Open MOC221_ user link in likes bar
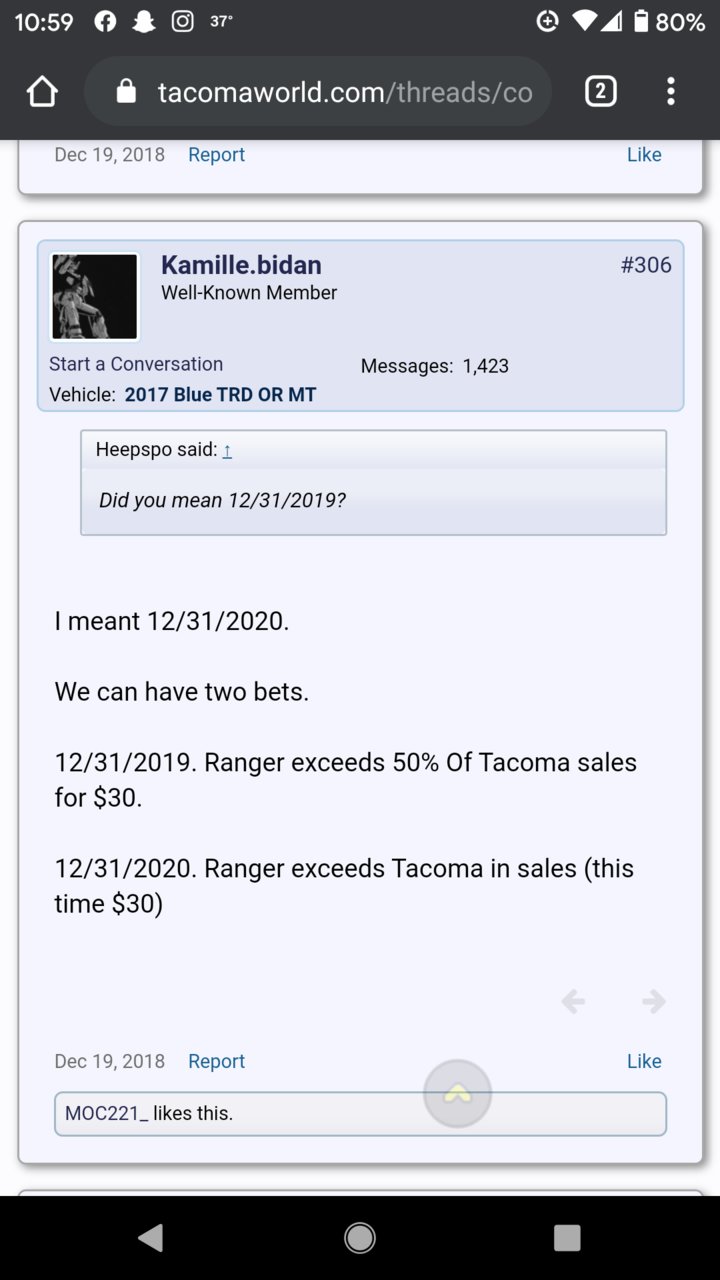 107,1113
